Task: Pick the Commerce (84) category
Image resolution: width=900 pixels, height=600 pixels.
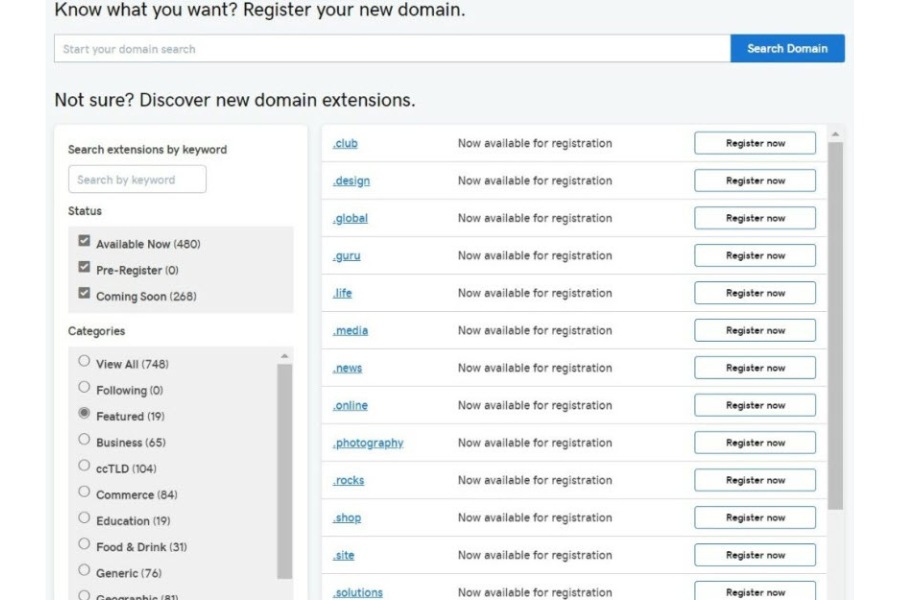Action: click(84, 491)
